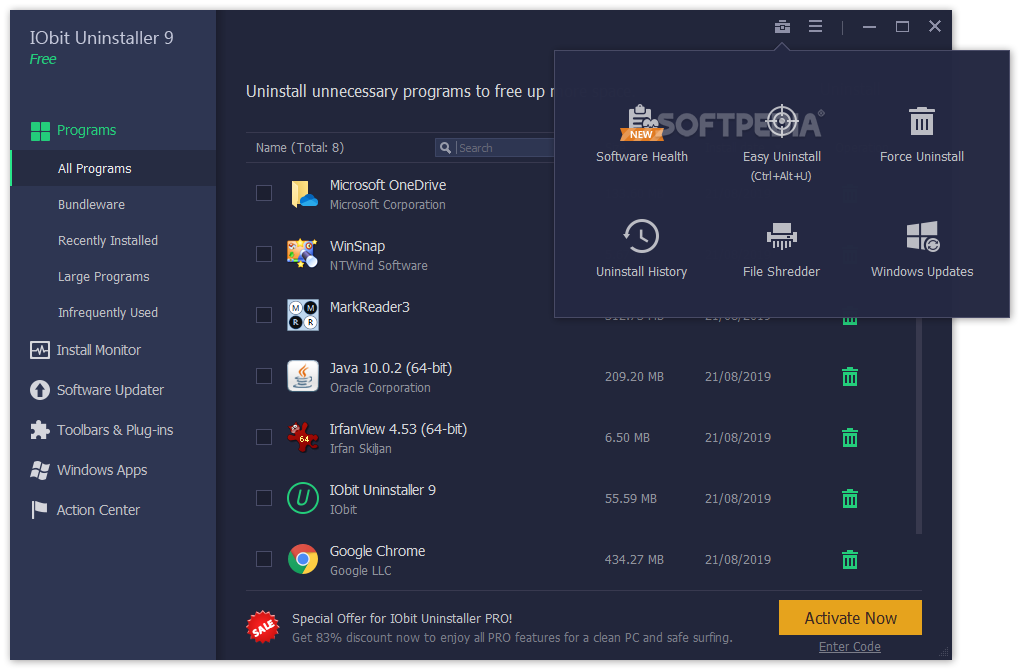Click the program list vertical scrollbar
The image size is (1020, 670).
(x=919, y=426)
